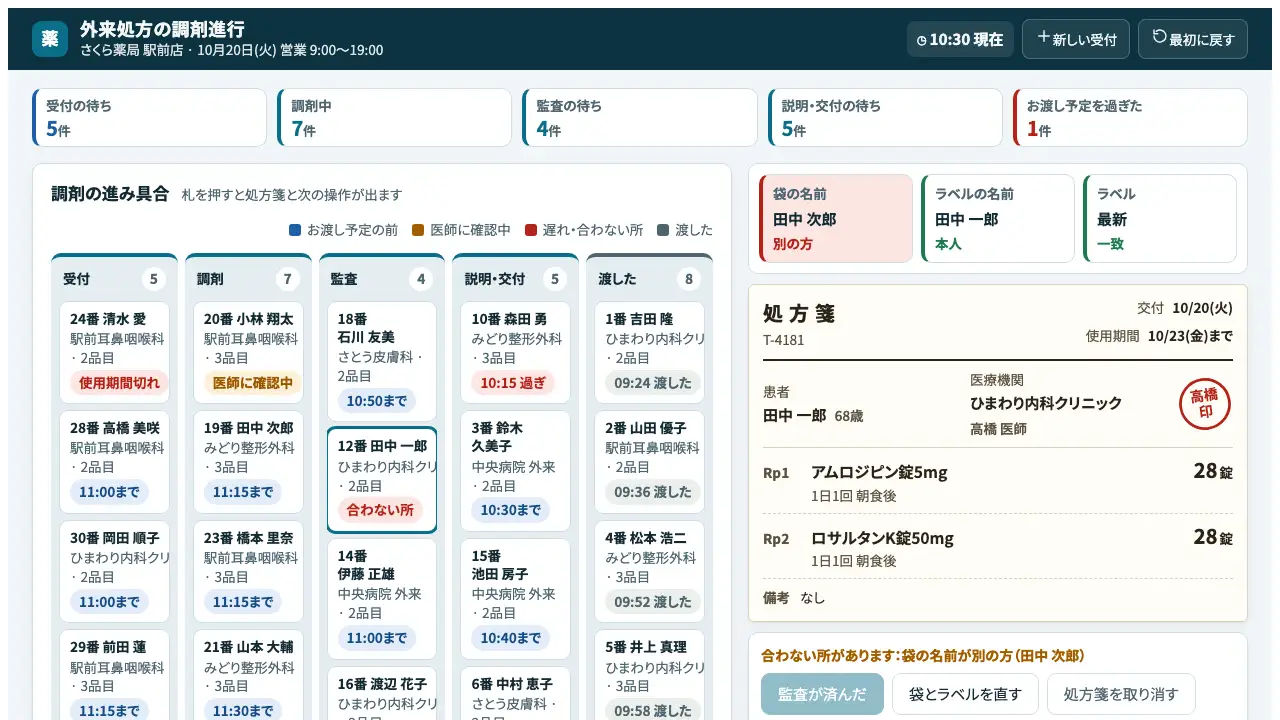Viewport: 1280px width, 720px height.
Task: Open handed-over card 1番 吉田 隆
Action: click(649, 352)
